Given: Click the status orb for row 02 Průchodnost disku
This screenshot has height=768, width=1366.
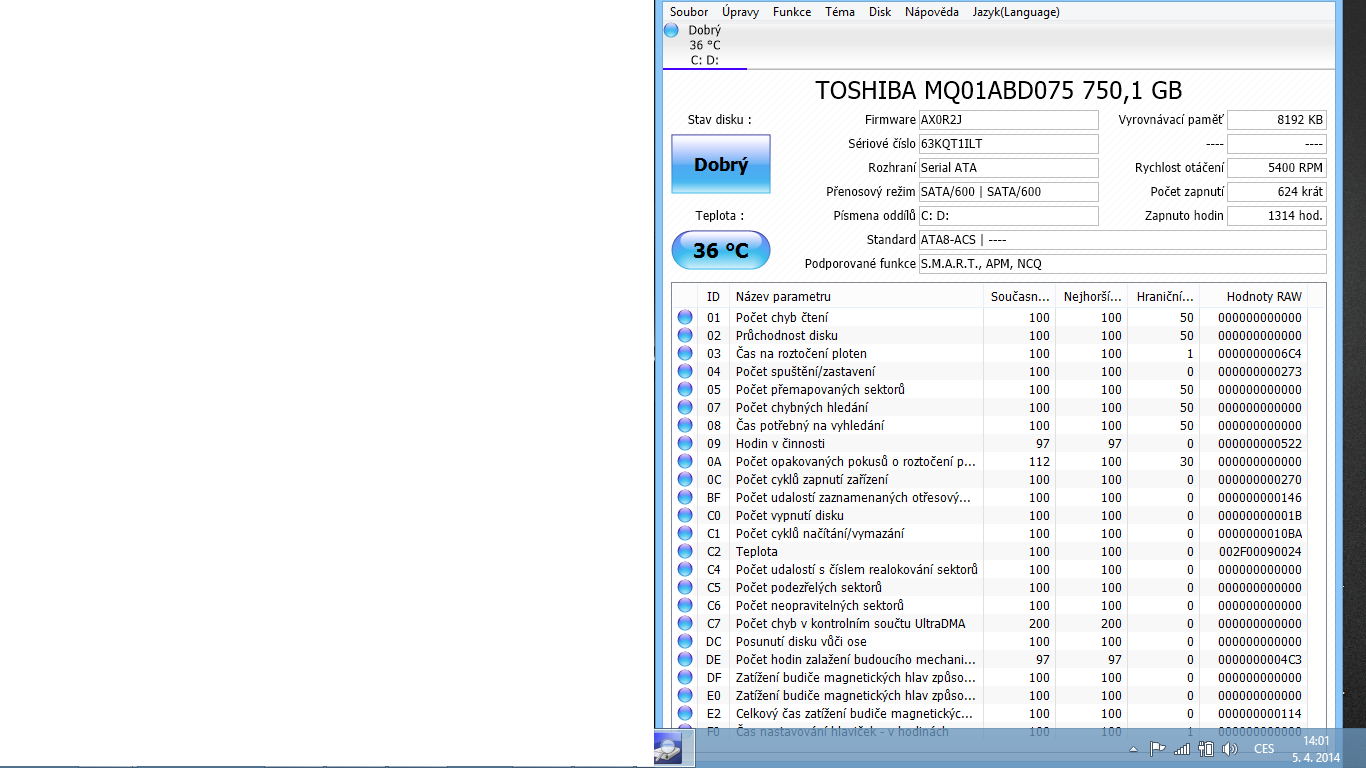Looking at the screenshot, I should [685, 335].
